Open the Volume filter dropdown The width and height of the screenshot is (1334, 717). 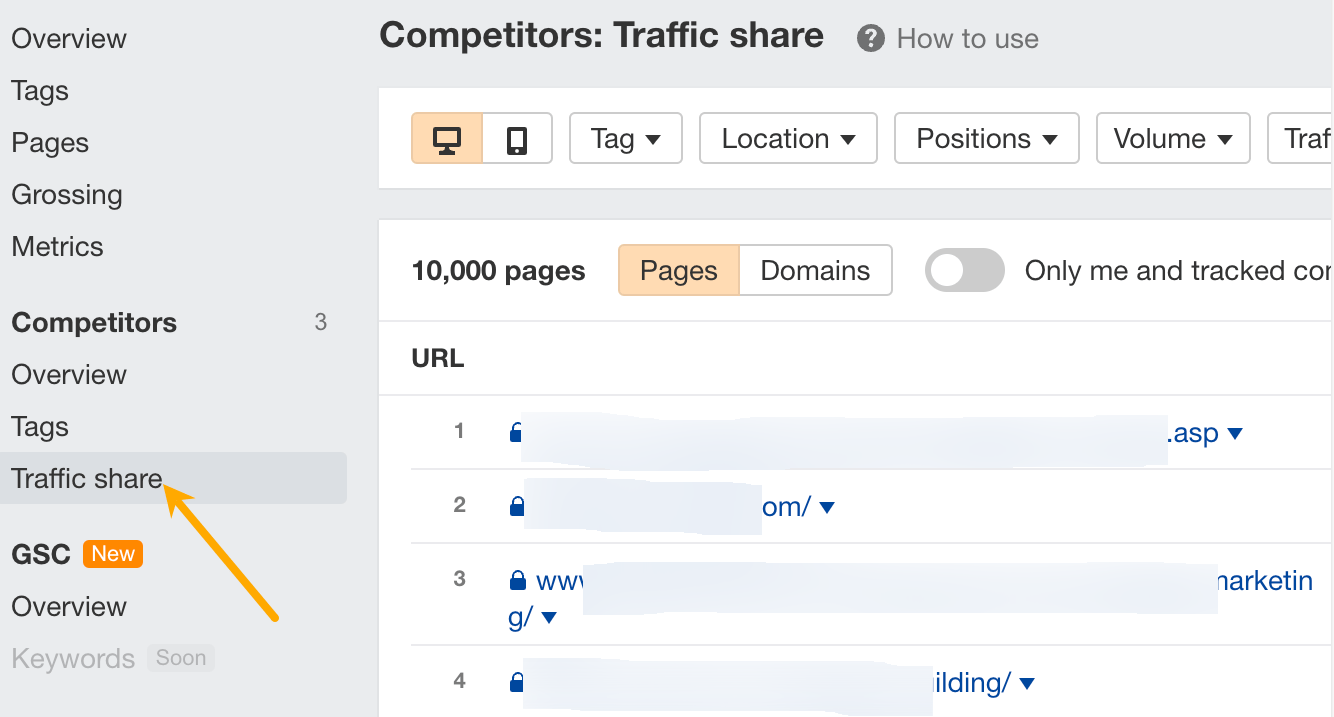tap(1173, 139)
